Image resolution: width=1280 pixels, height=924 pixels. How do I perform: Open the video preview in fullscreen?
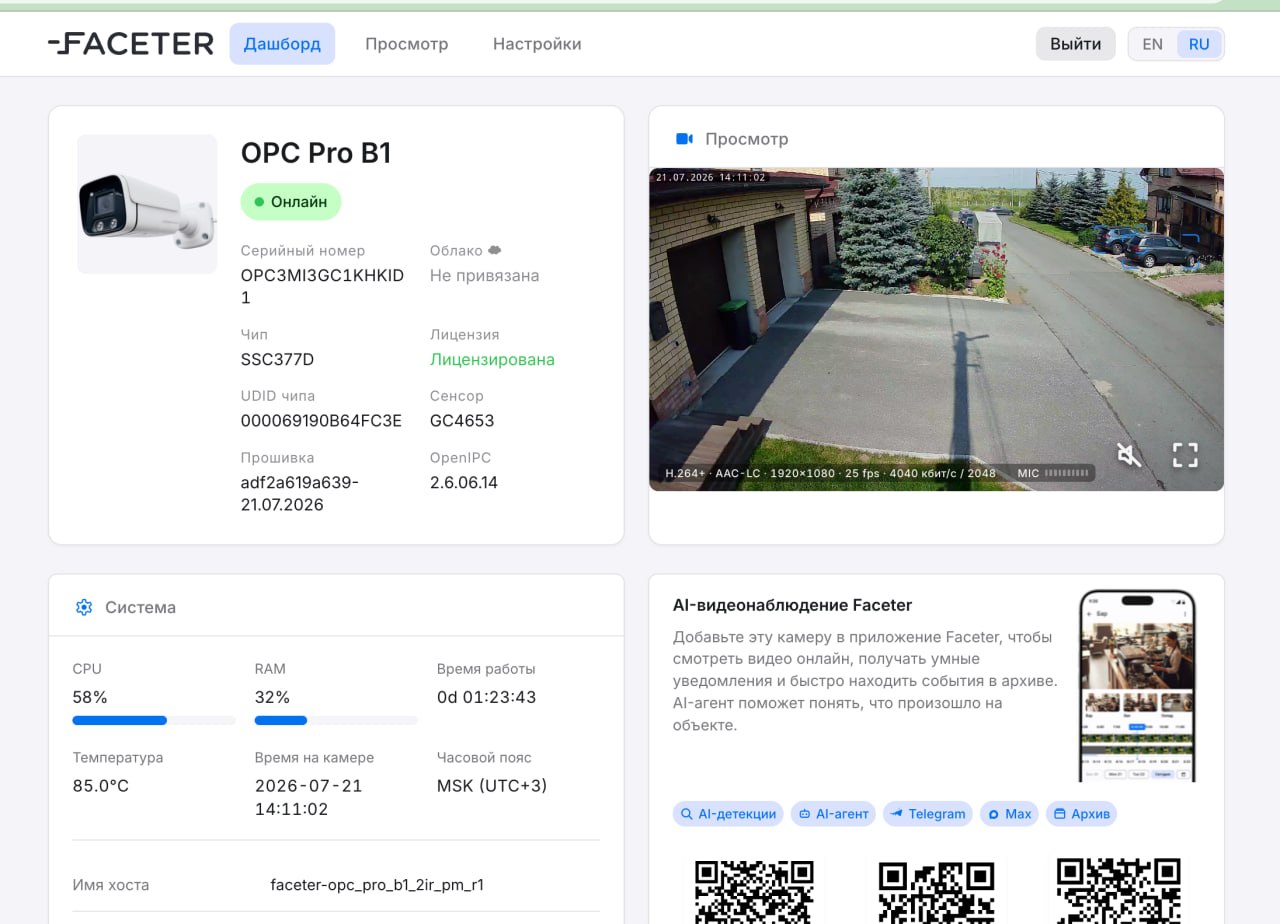tap(1185, 456)
